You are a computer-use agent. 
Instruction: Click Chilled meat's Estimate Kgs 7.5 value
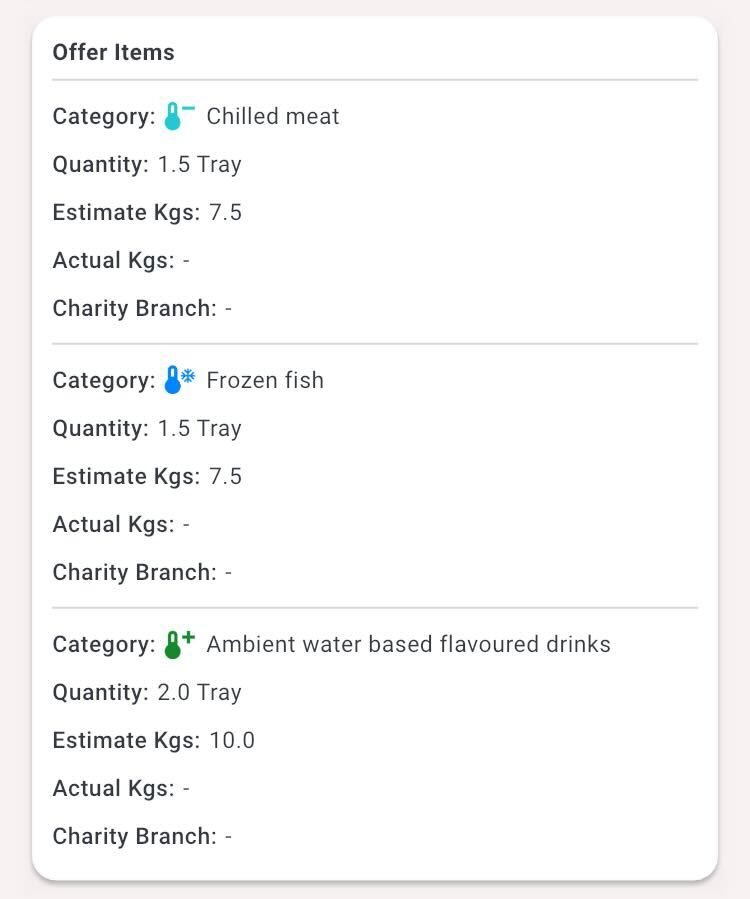click(225, 212)
